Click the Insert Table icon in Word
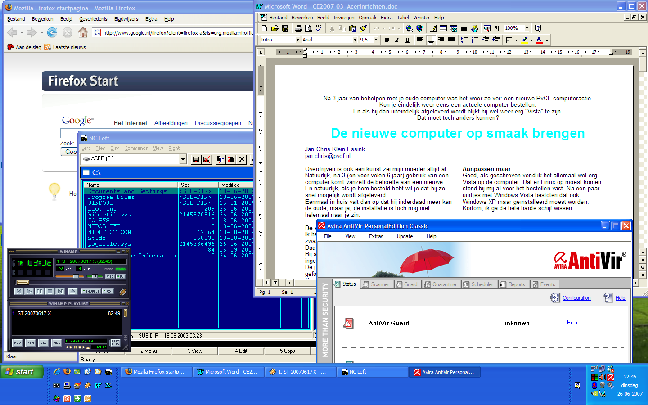Screen dimensions: 648x405 (443, 28)
